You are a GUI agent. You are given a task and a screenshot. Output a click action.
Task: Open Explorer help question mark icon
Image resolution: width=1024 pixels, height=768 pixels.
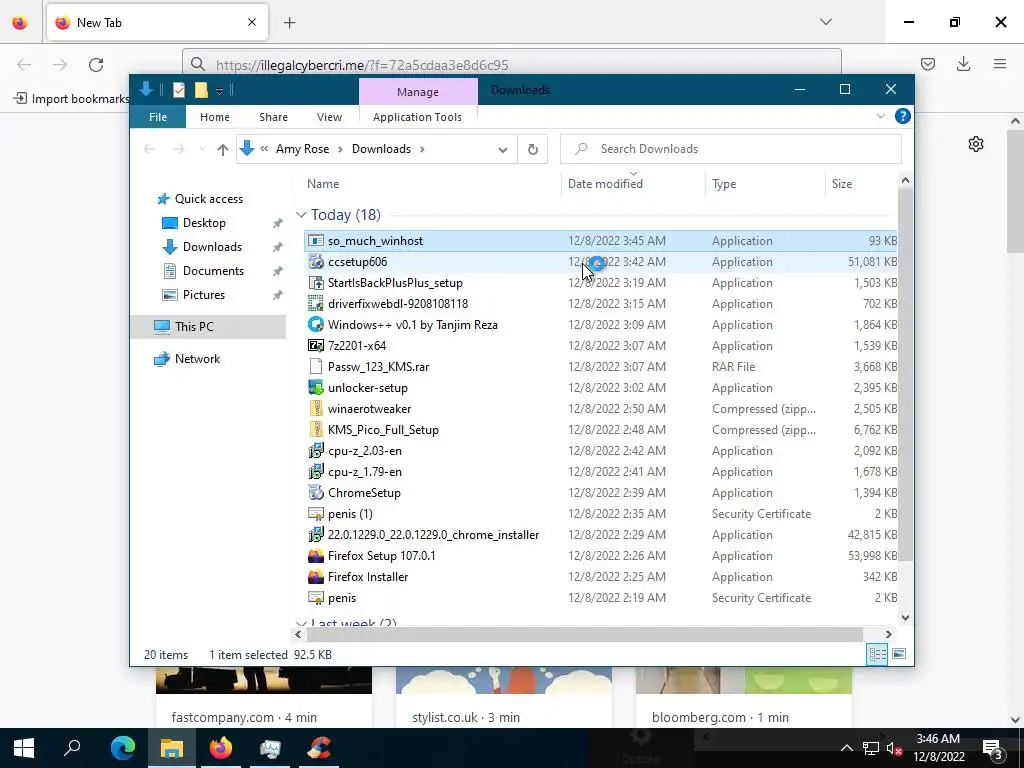[903, 116]
